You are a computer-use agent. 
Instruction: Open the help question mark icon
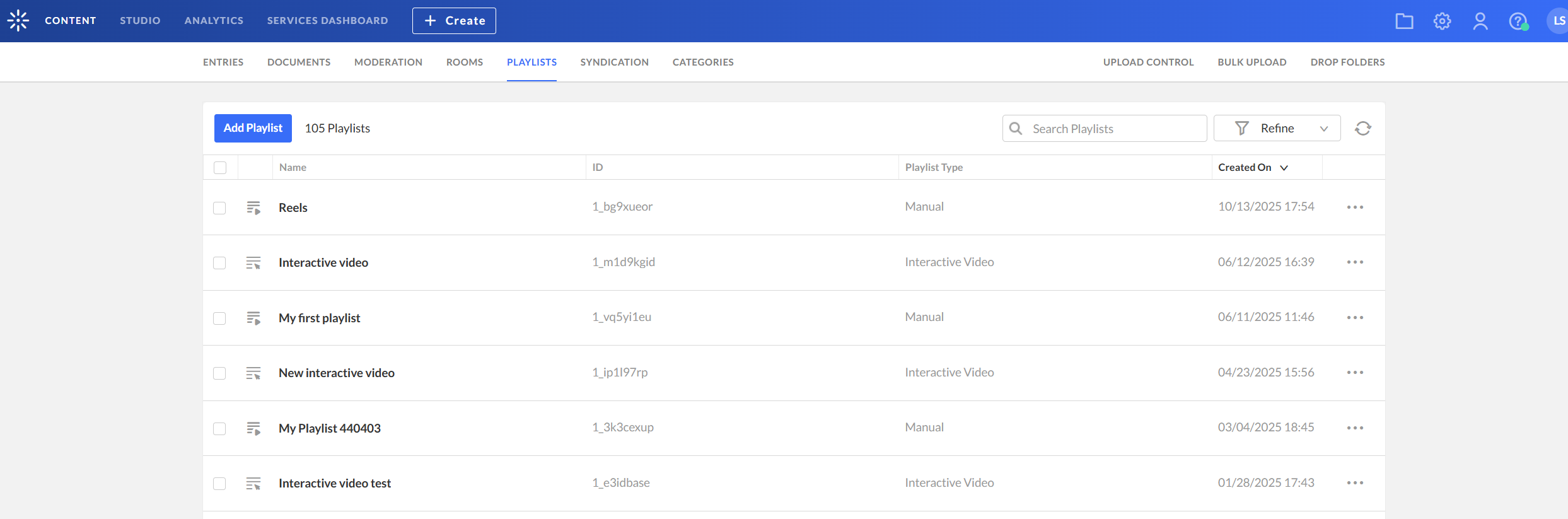[x=1518, y=21]
